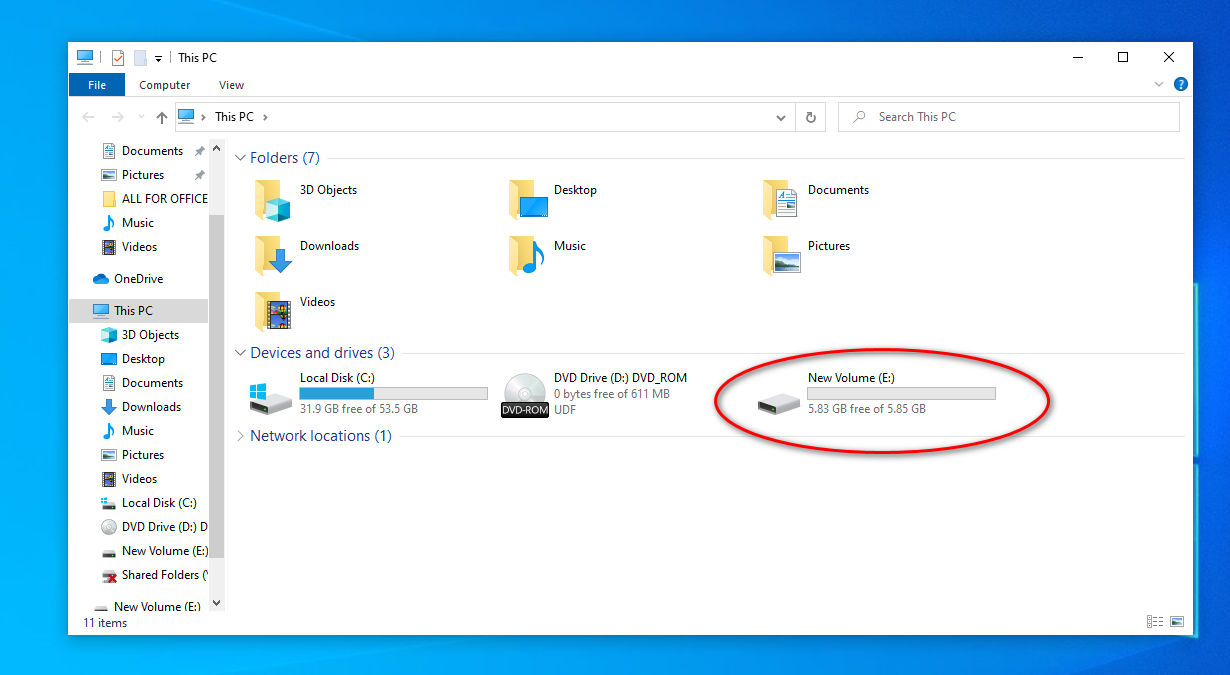Open Help with the blue question mark

click(x=1180, y=85)
